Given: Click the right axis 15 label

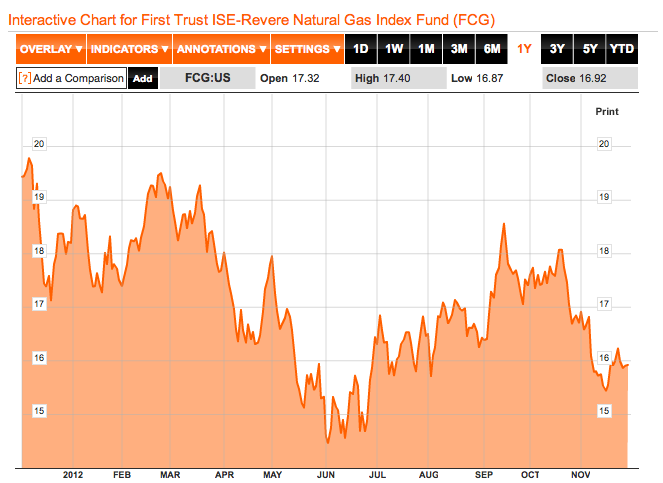Looking at the screenshot, I should [x=604, y=411].
